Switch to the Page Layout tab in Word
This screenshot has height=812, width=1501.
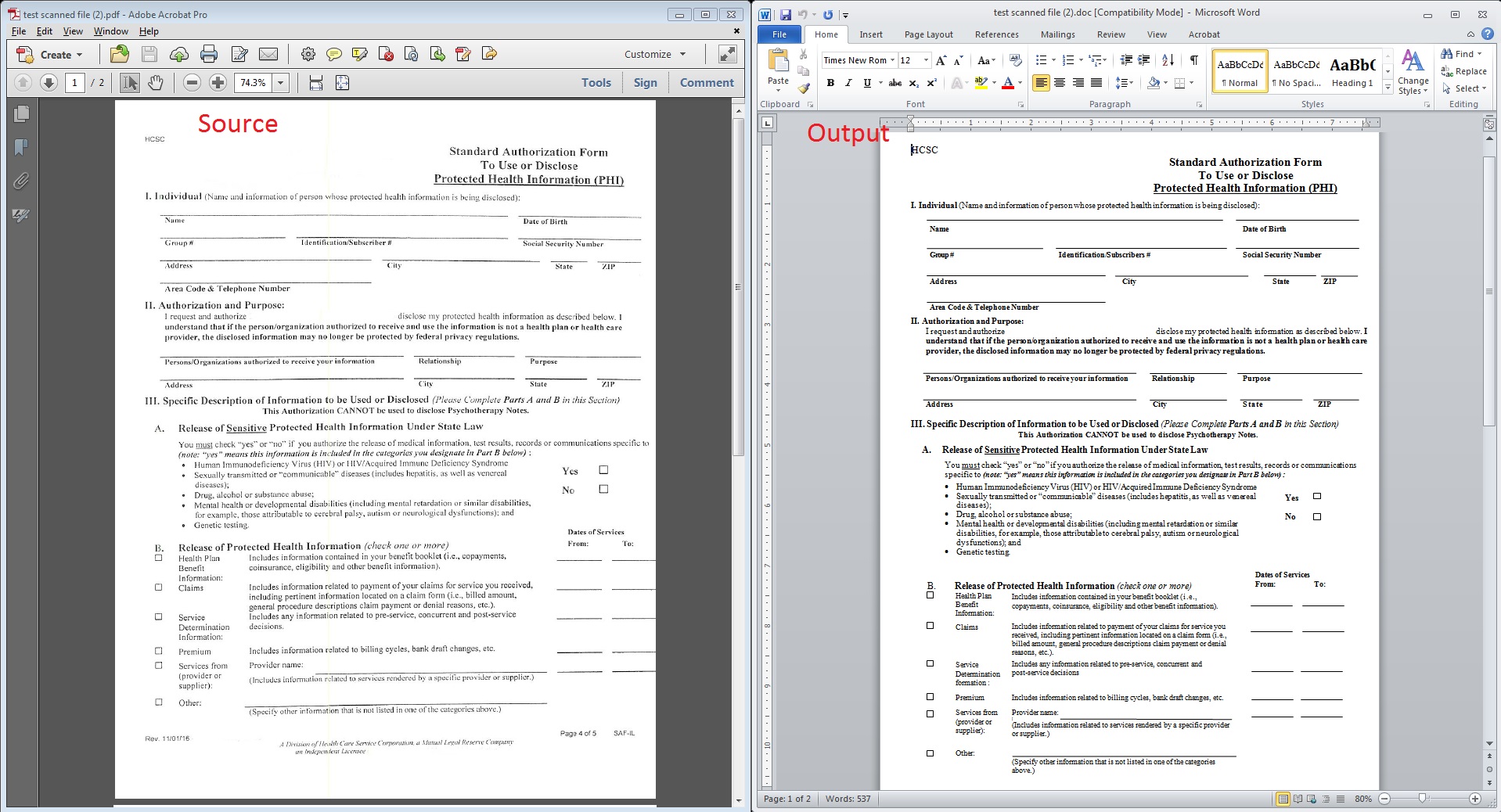tap(928, 34)
